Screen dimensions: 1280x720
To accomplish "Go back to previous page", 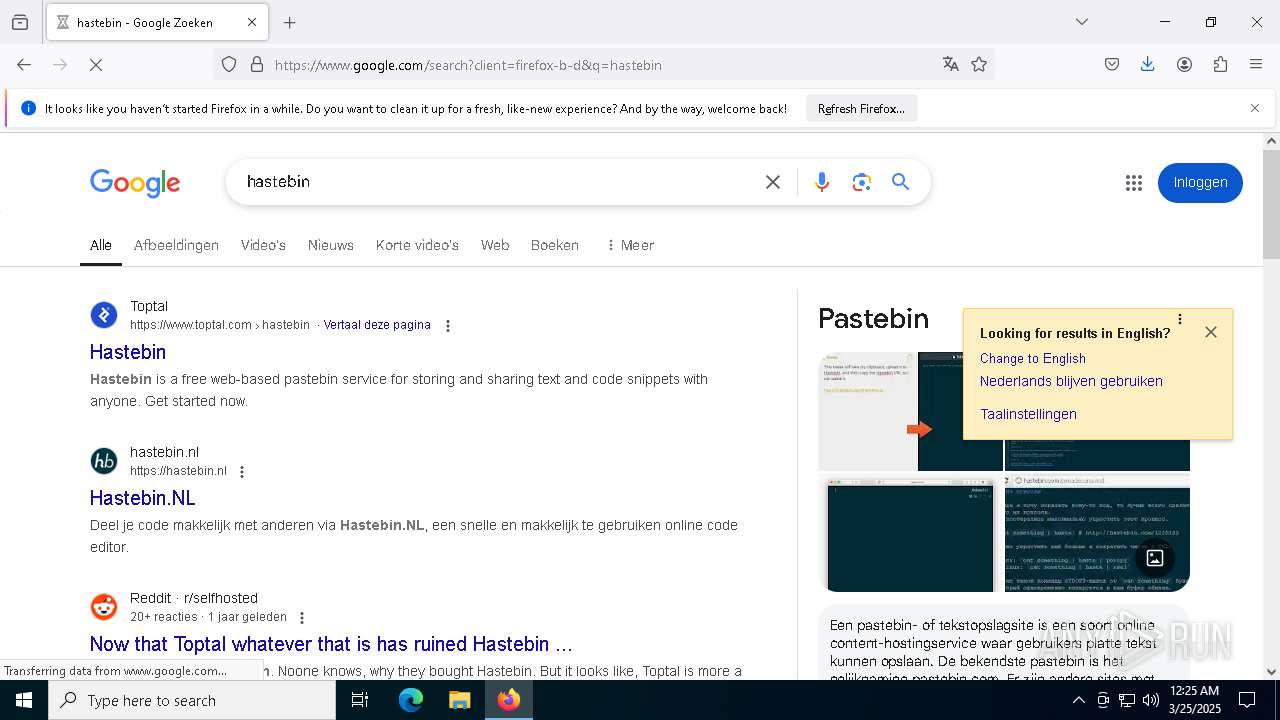I will tap(24, 65).
